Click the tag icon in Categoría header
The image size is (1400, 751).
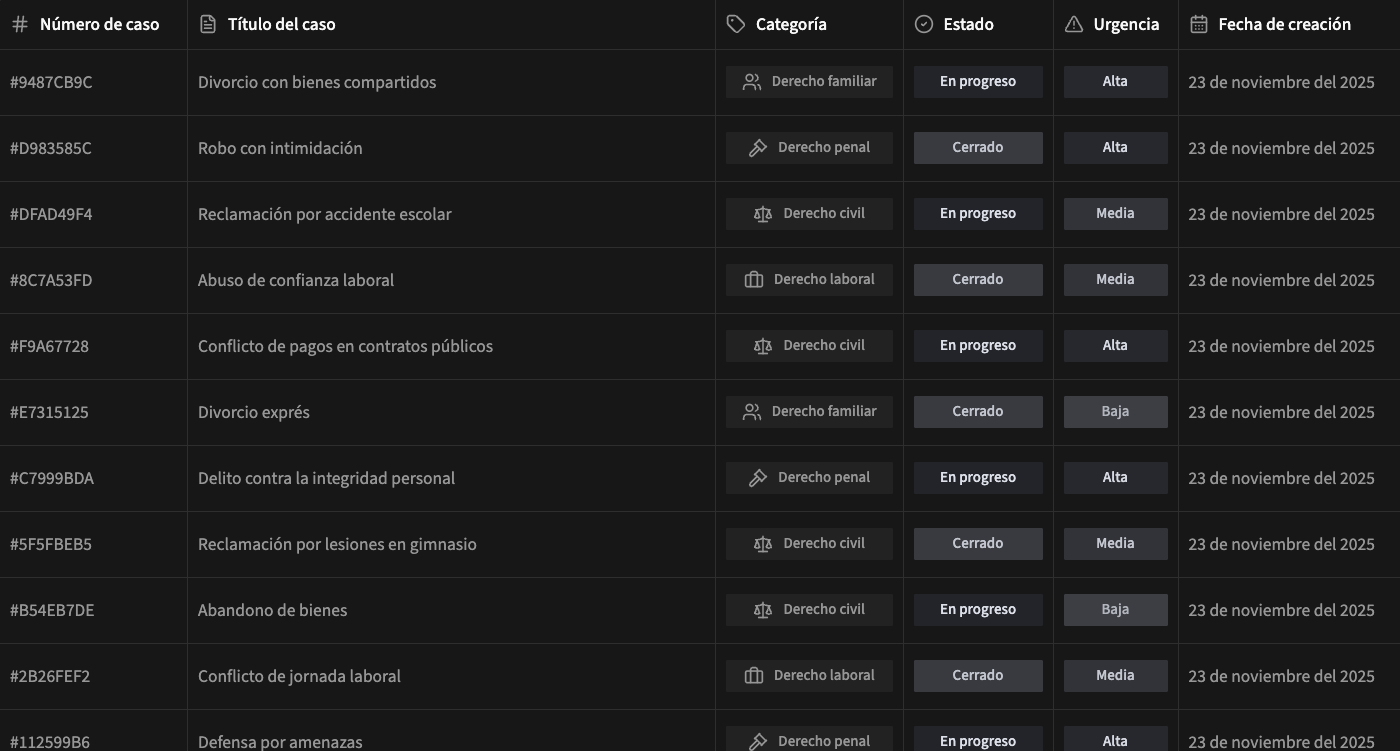(x=736, y=25)
